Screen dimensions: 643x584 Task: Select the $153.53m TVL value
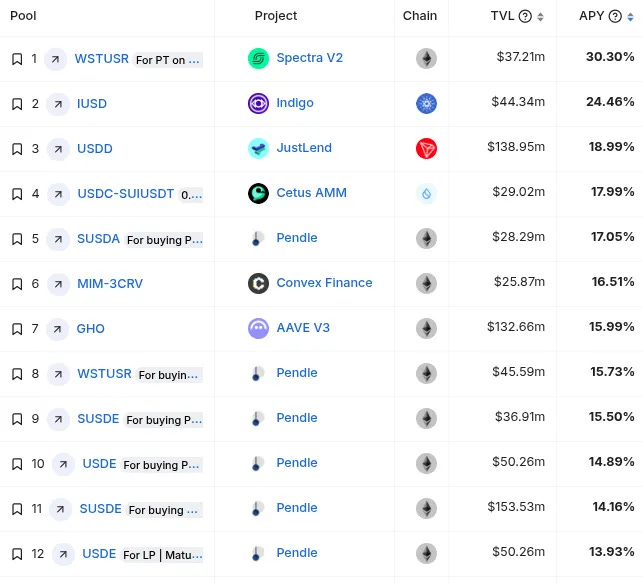click(x=516, y=507)
